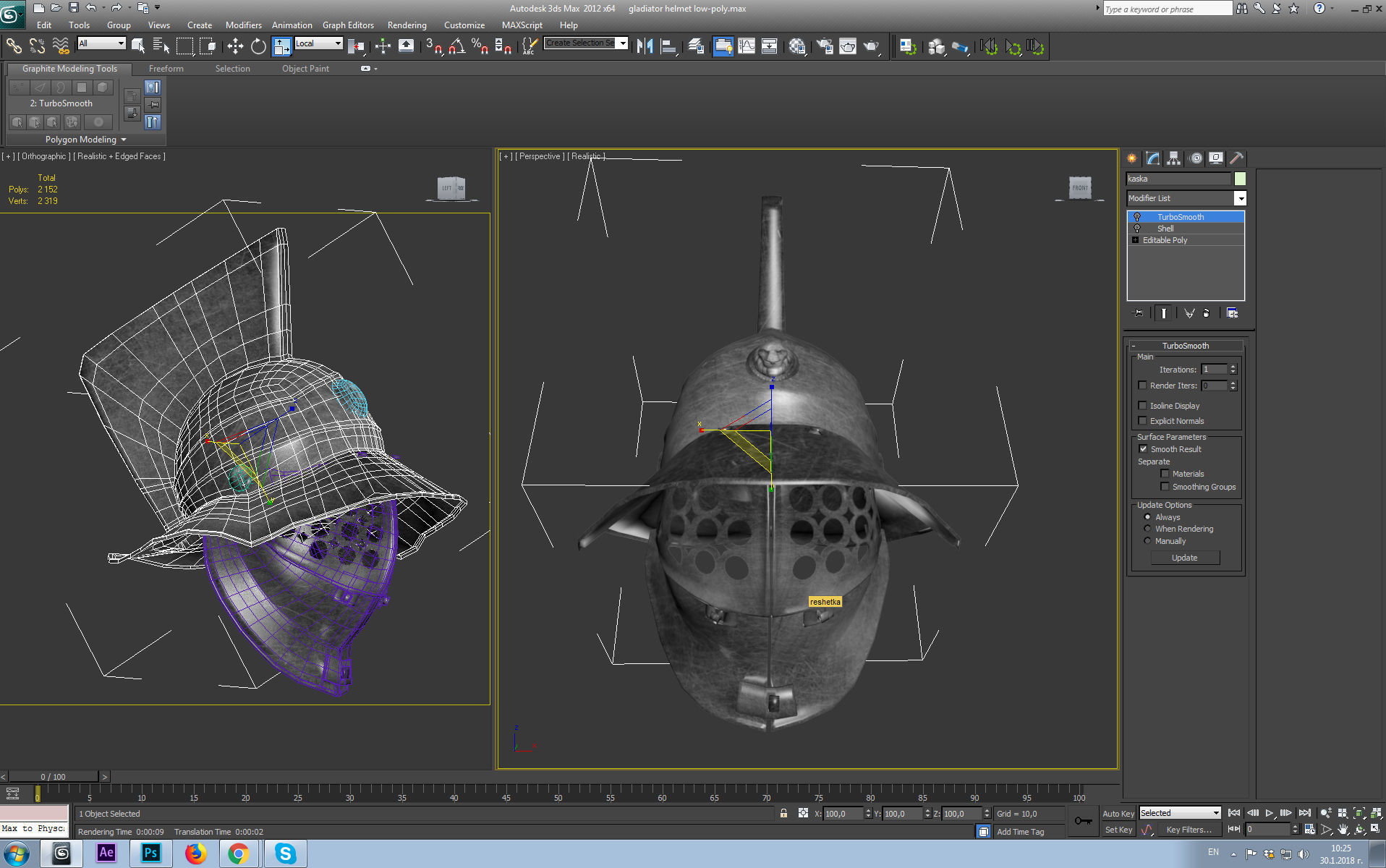Activate the Select Object tool
1386x868 pixels.
tap(138, 46)
